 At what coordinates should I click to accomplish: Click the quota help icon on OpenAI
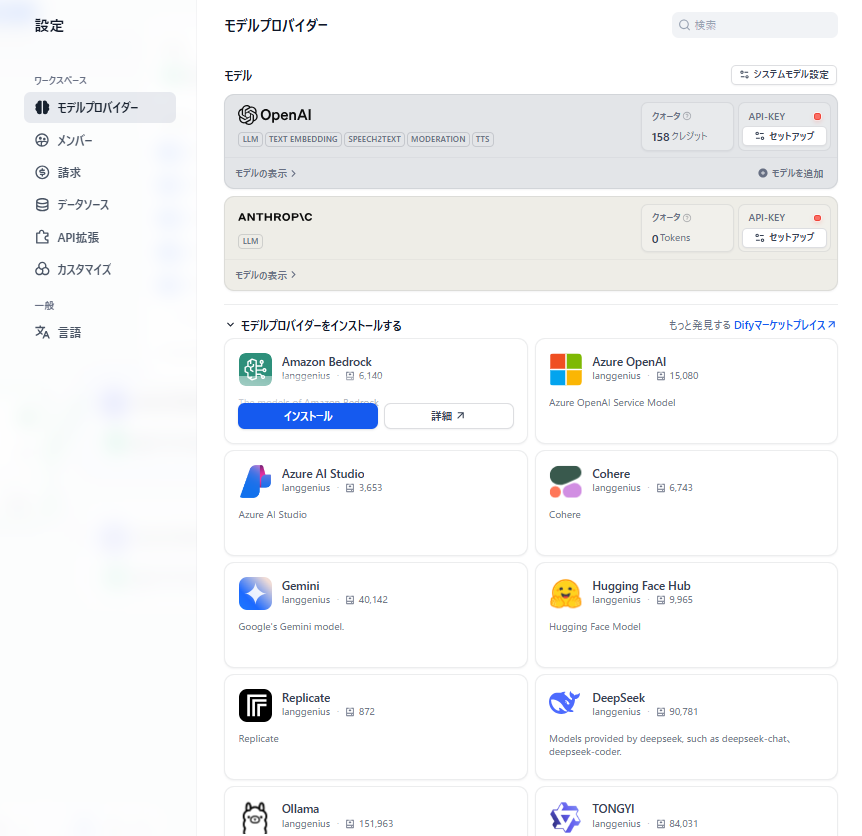point(687,117)
